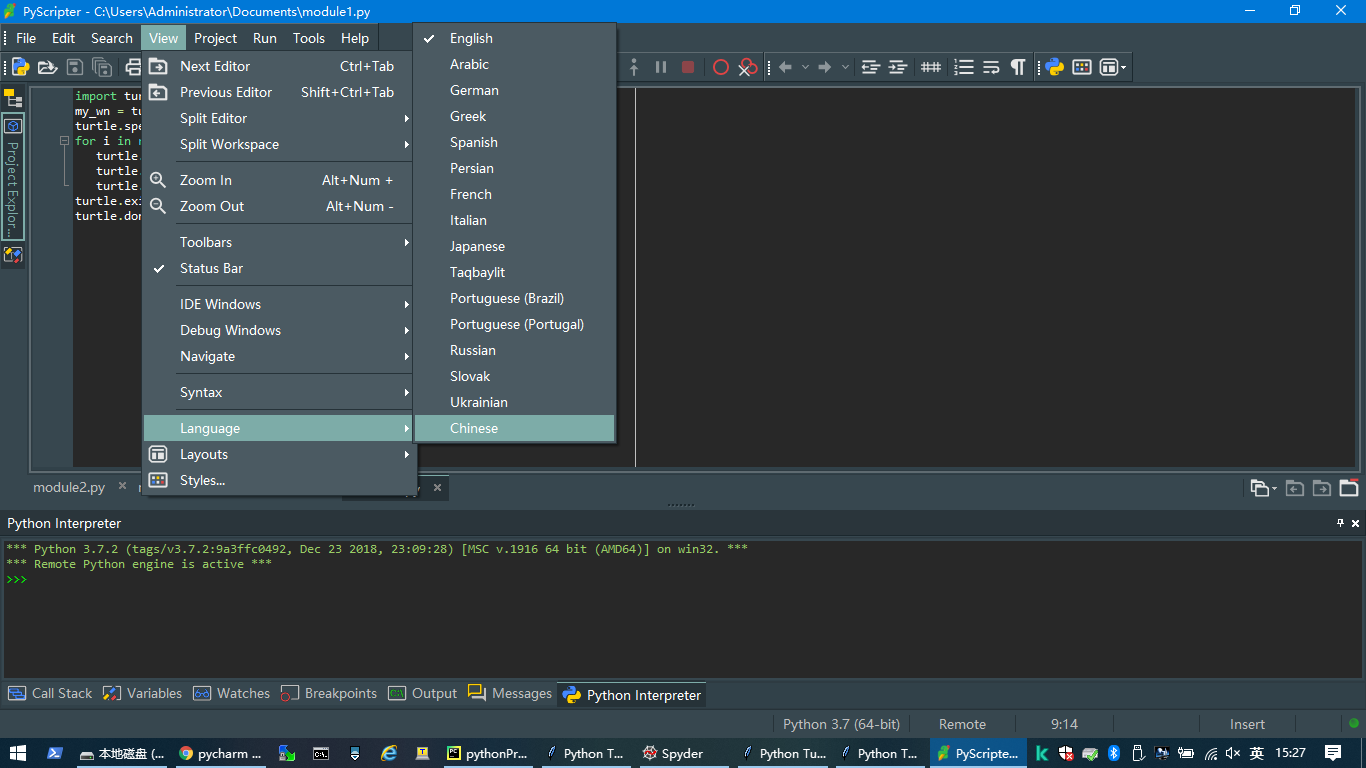Expand the Split Editor submenu

coord(279,118)
